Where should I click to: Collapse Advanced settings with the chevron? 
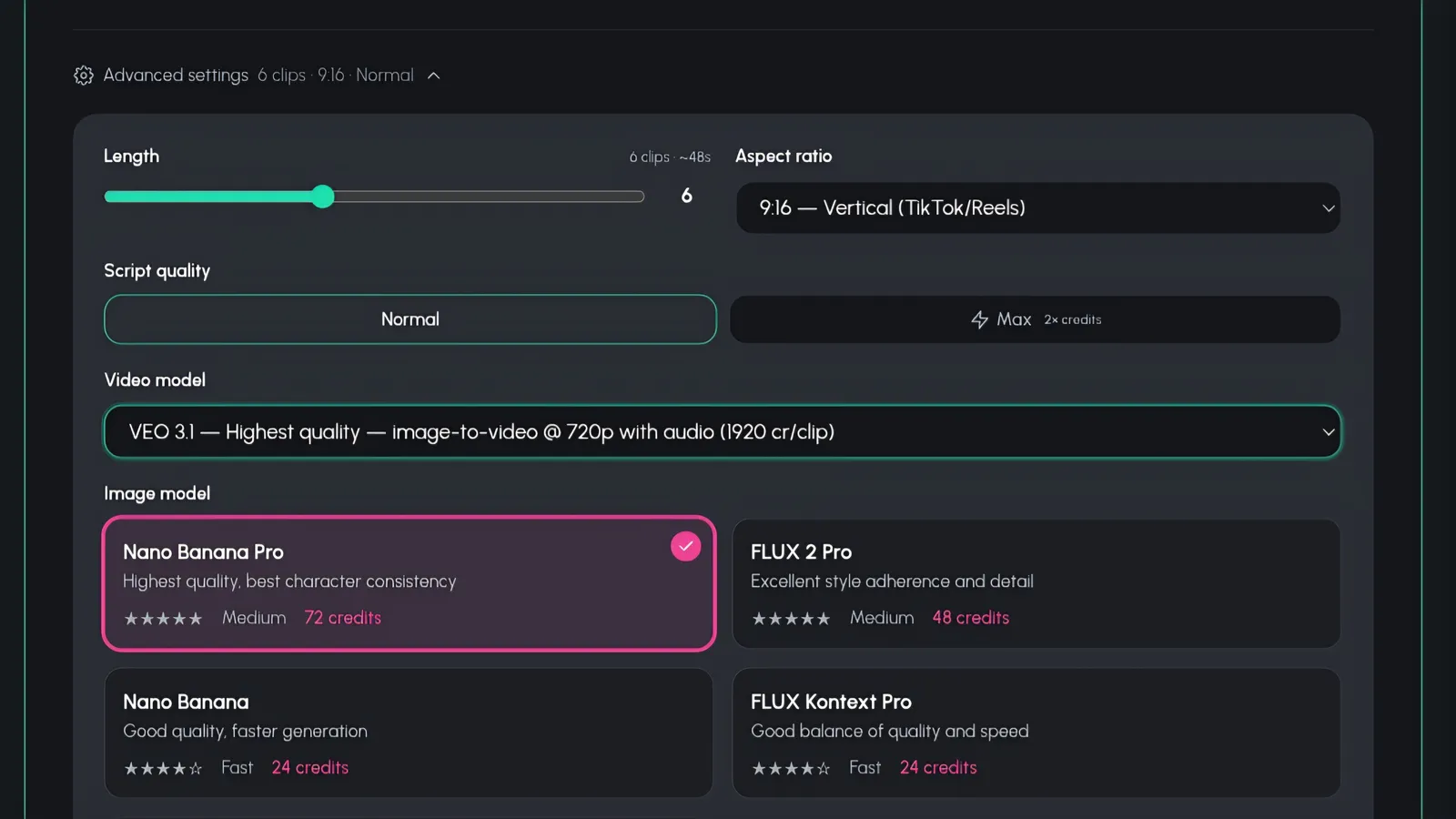tap(434, 76)
